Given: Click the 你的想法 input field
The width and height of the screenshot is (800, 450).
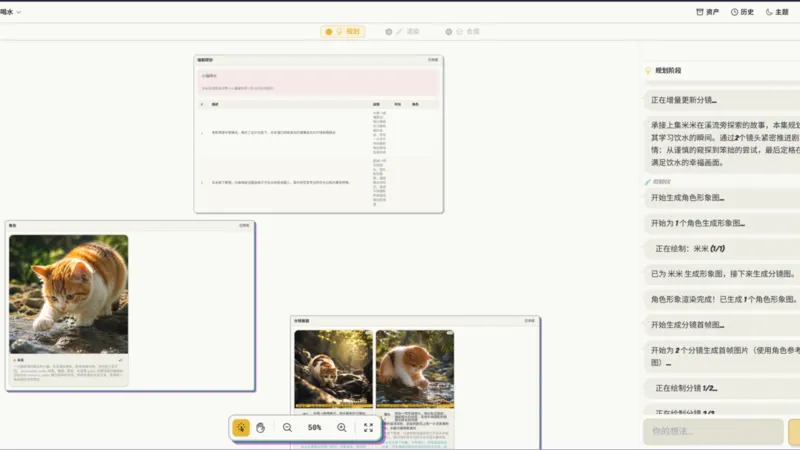Looking at the screenshot, I should tap(713, 432).
